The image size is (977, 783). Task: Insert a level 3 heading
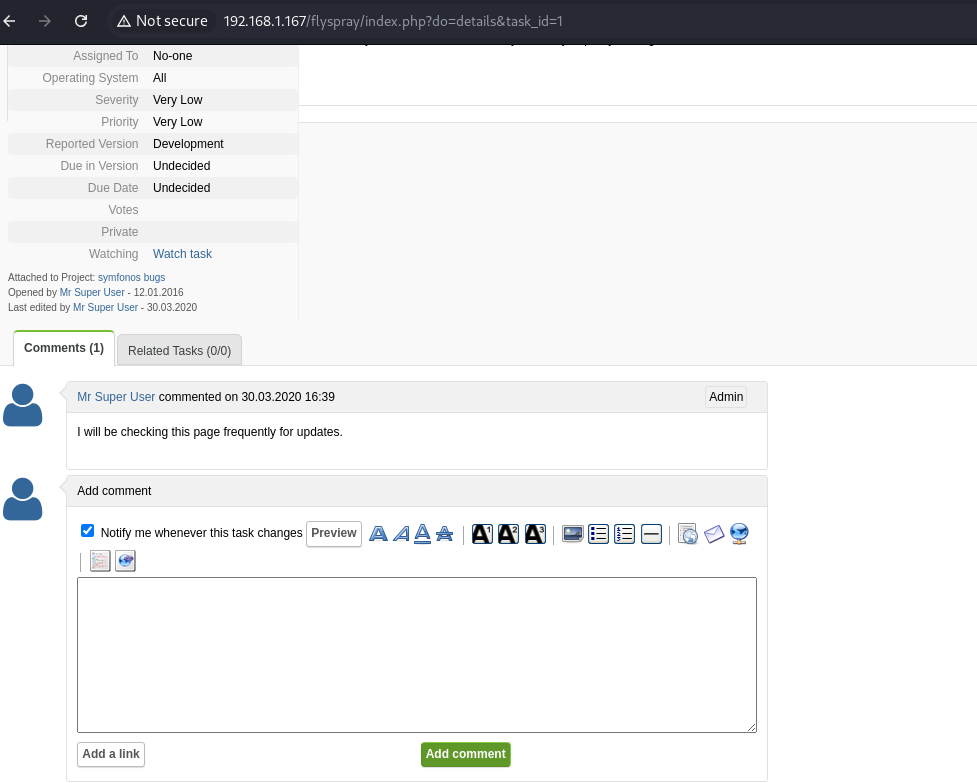[535, 534]
